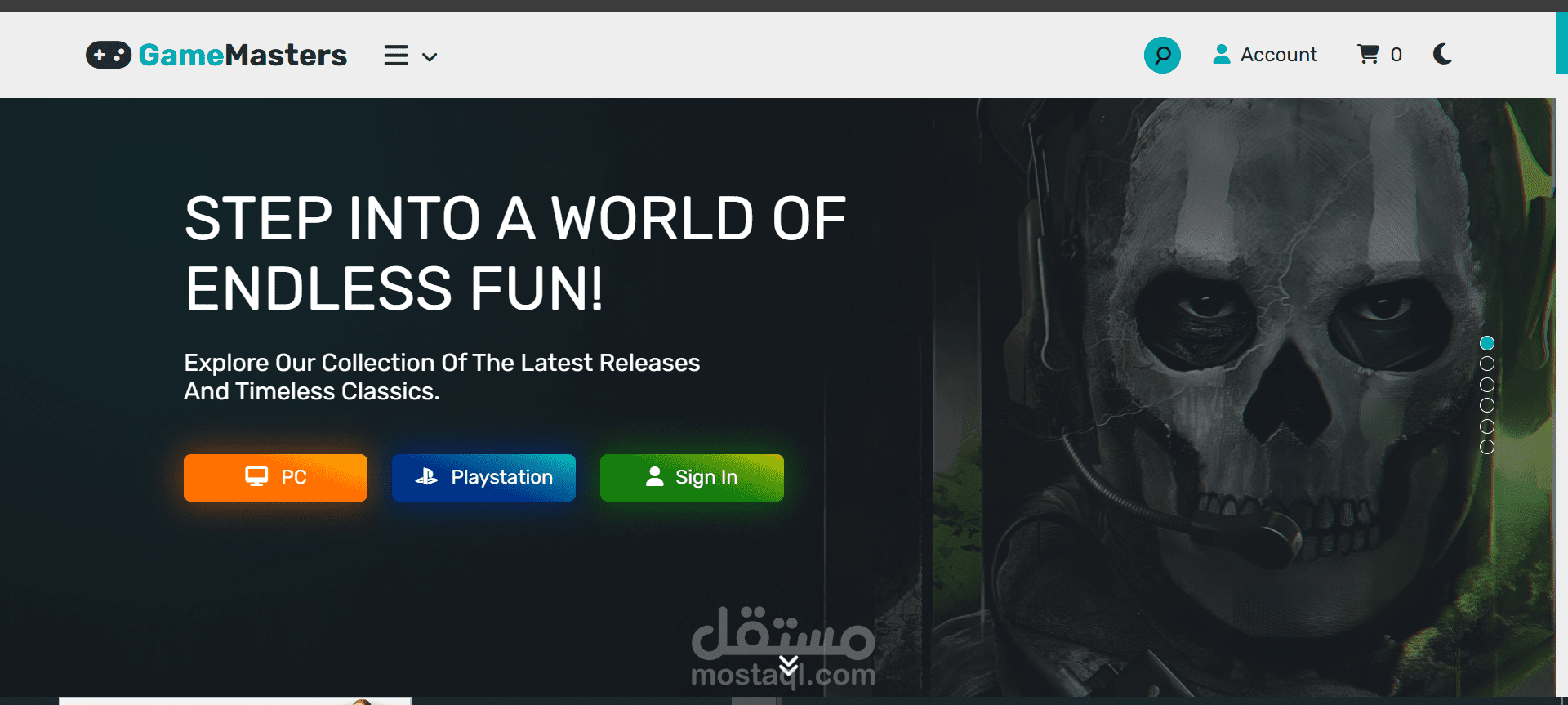
Task: Click the double-chevron scroll down arrow
Action: 788,667
